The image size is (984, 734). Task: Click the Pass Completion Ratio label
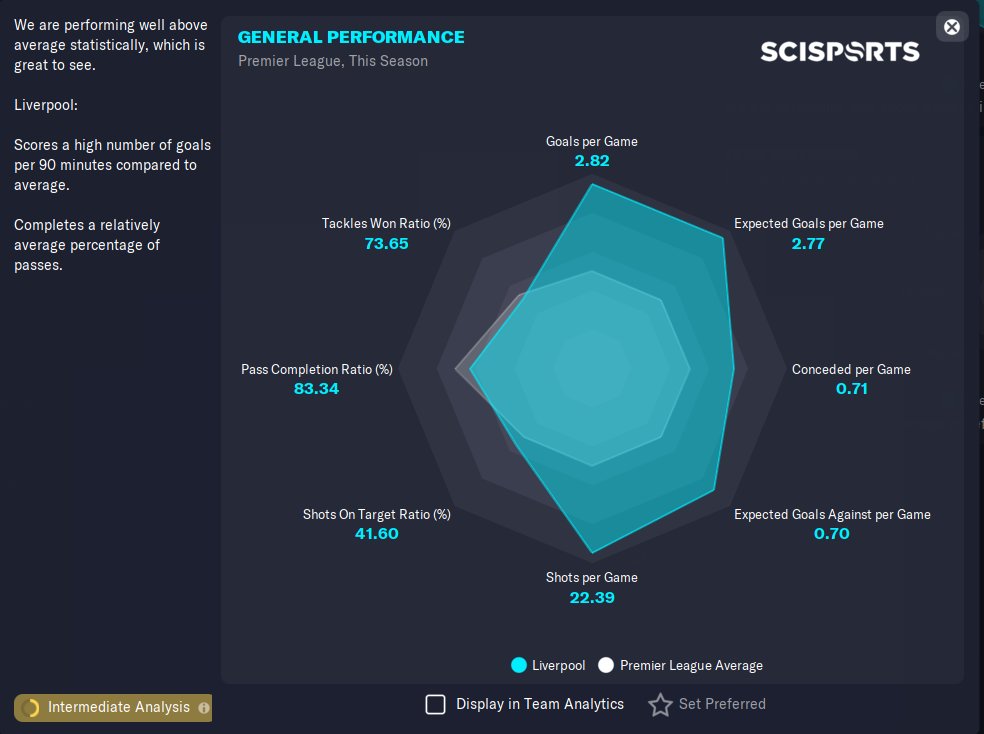316,369
